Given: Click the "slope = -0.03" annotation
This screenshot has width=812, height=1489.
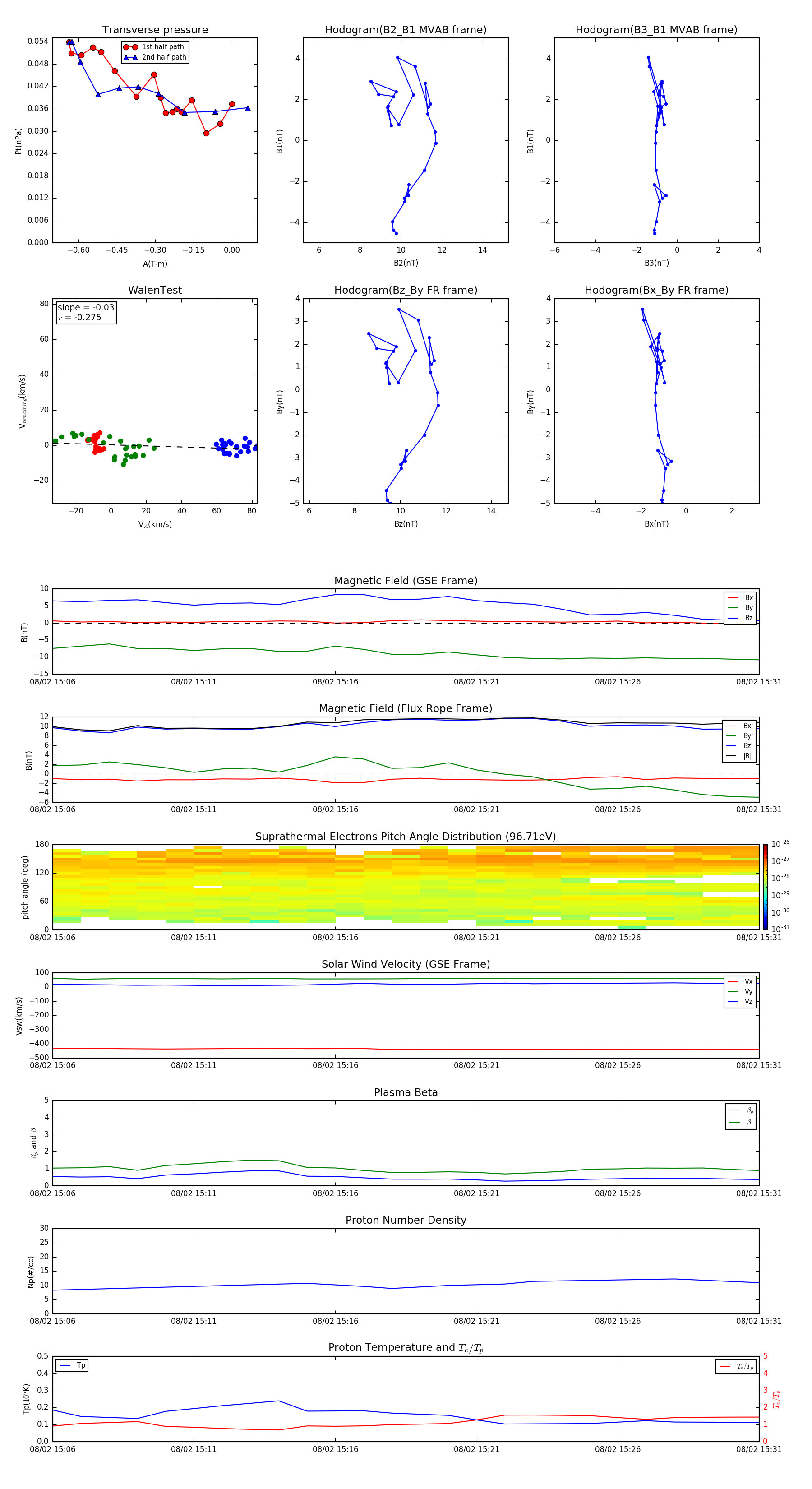Looking at the screenshot, I should coord(86,308).
